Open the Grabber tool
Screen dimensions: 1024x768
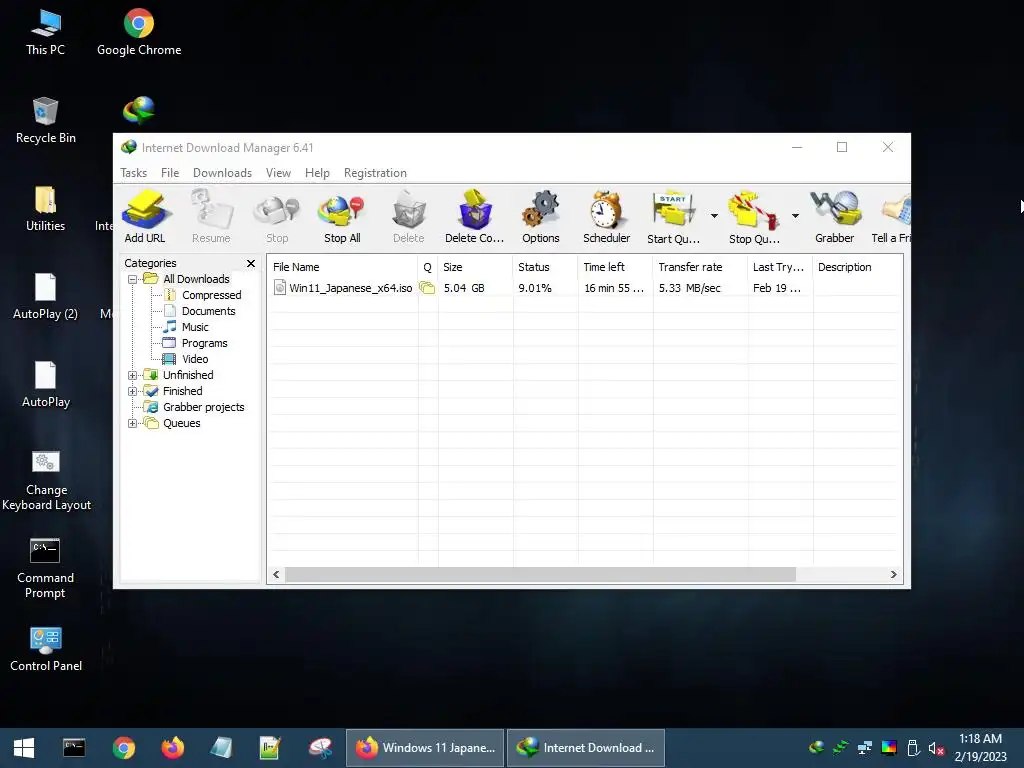[x=835, y=216]
